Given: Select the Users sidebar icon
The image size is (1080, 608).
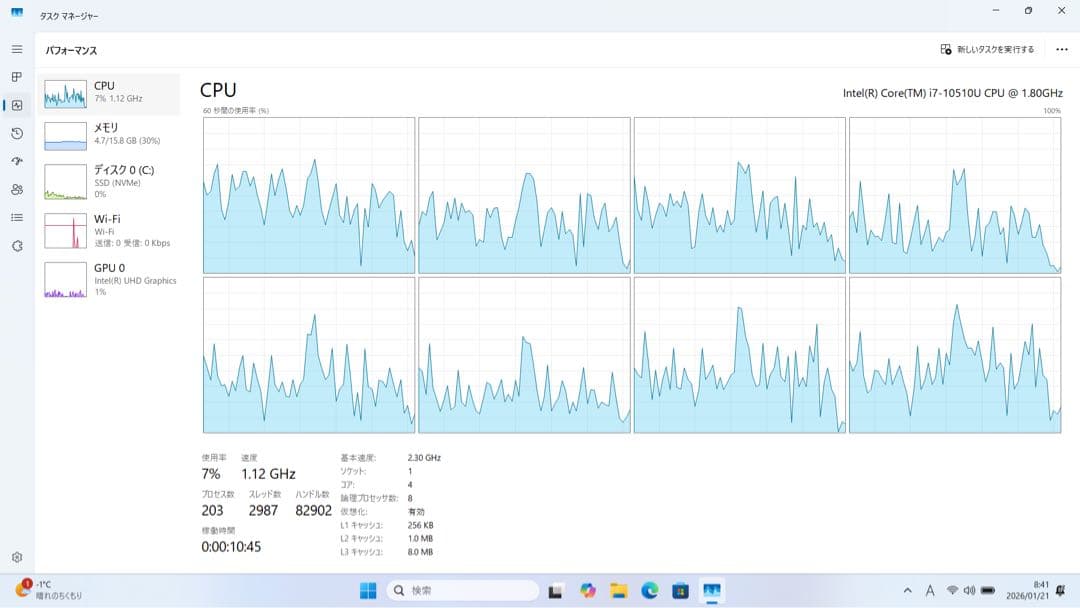Looking at the screenshot, I should point(16,188).
